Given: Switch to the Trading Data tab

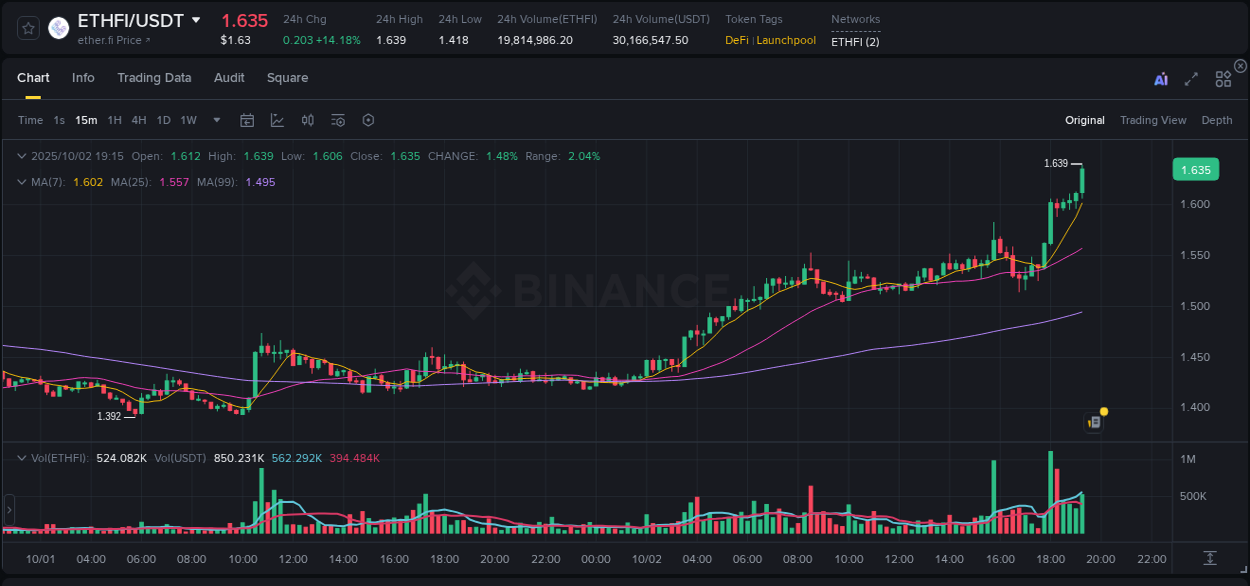Looking at the screenshot, I should [x=154, y=78].
